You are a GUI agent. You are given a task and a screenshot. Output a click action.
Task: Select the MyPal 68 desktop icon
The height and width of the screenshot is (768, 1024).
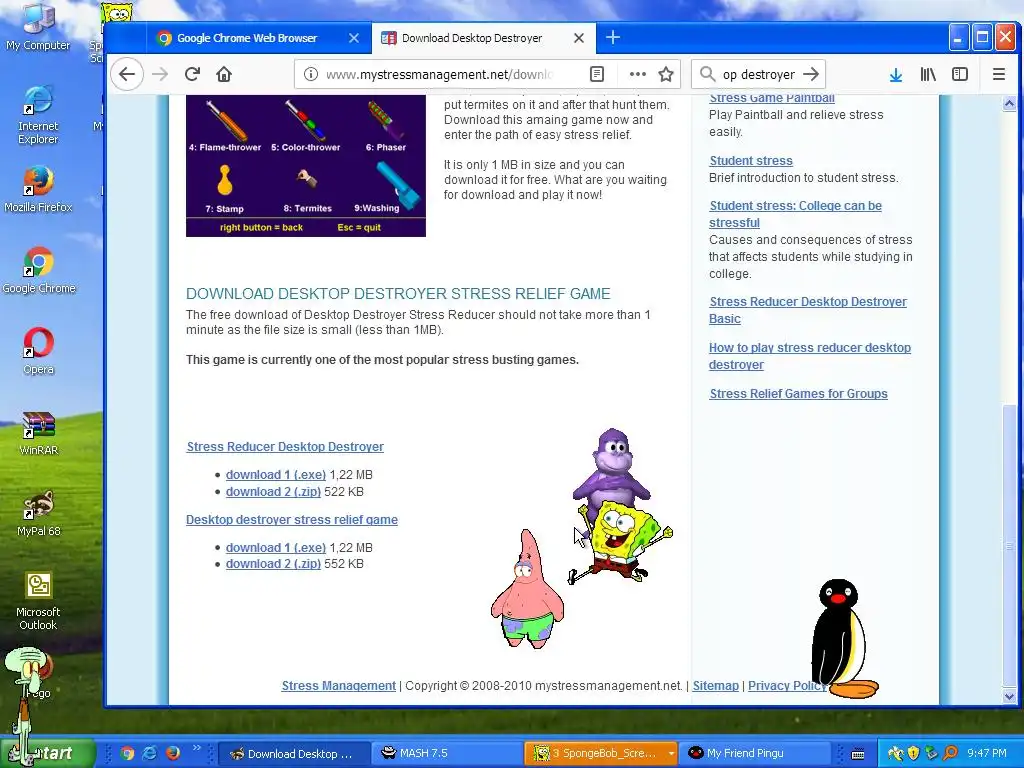point(39,514)
